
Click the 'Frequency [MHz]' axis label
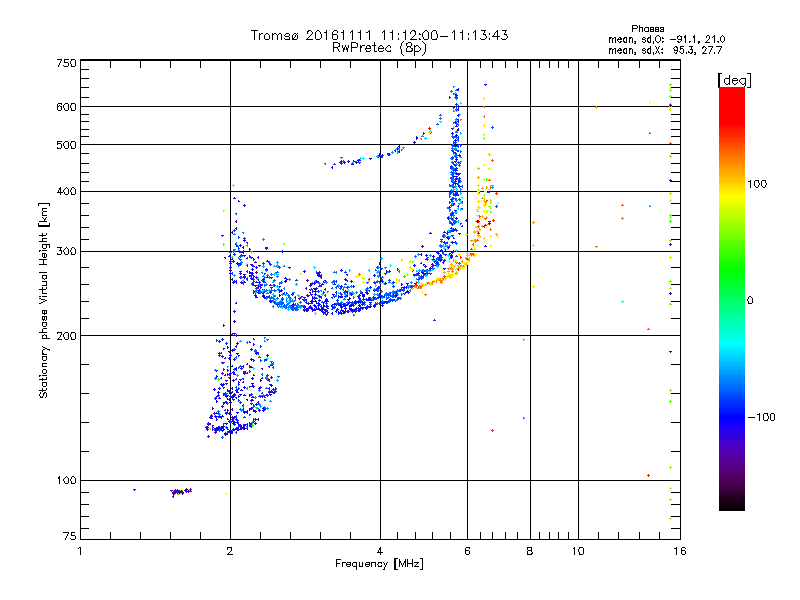[379, 564]
